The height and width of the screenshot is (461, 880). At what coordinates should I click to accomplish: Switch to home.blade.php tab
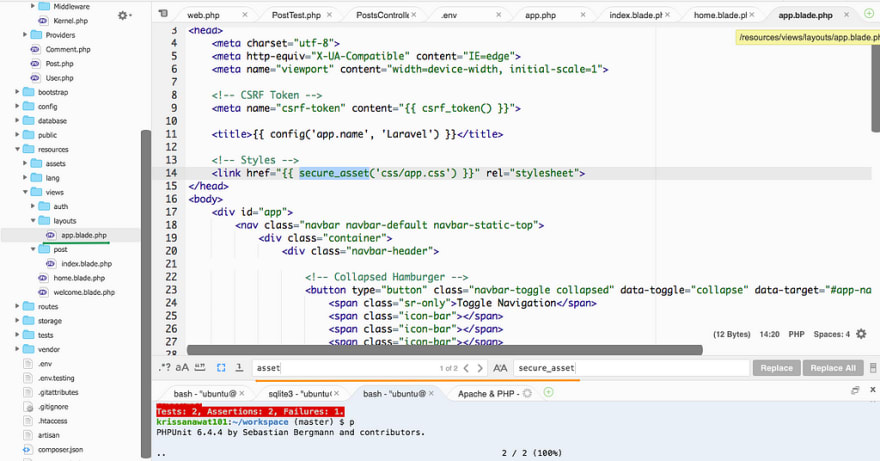(721, 15)
